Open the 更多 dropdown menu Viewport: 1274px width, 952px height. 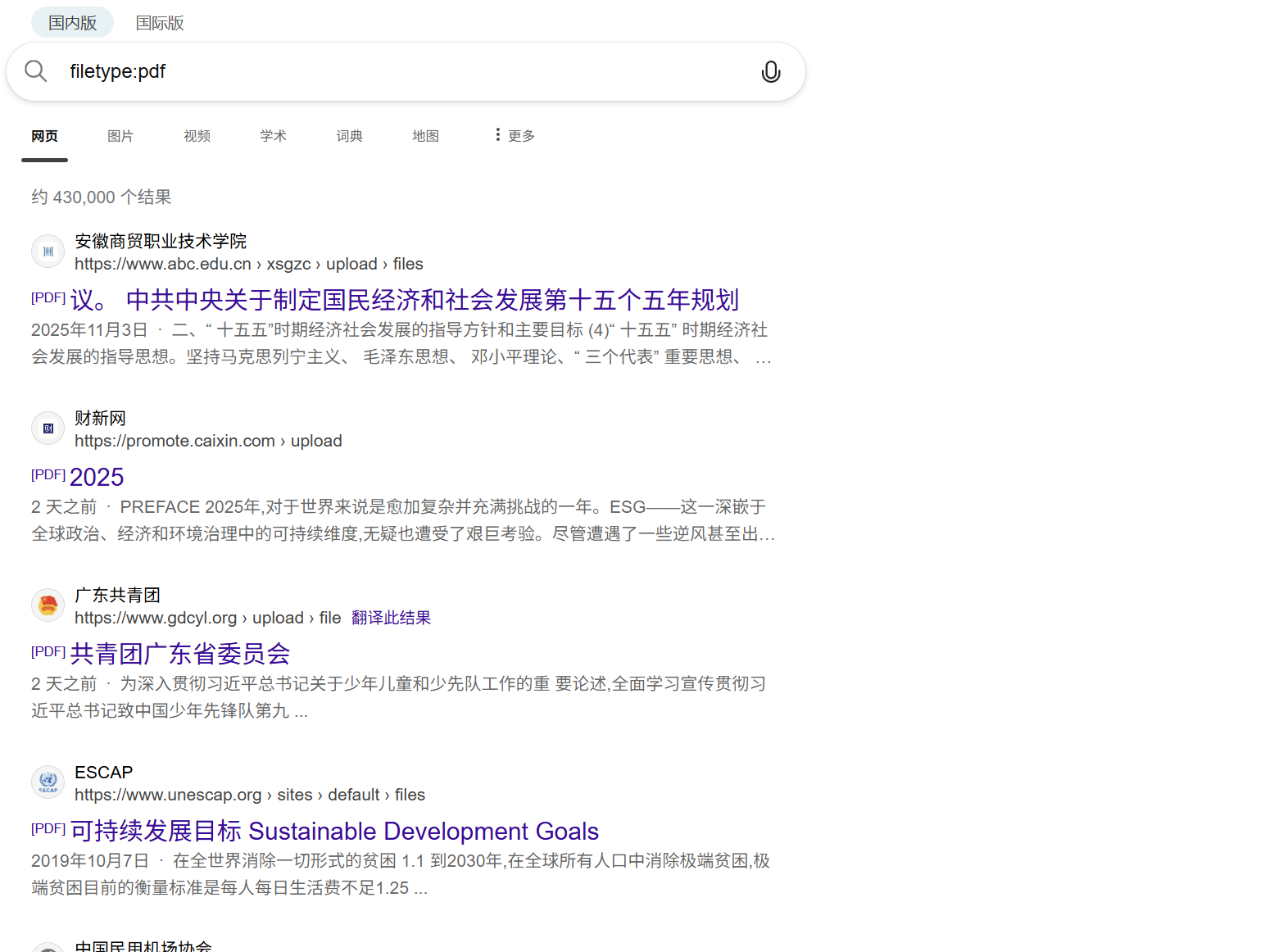[521, 134]
